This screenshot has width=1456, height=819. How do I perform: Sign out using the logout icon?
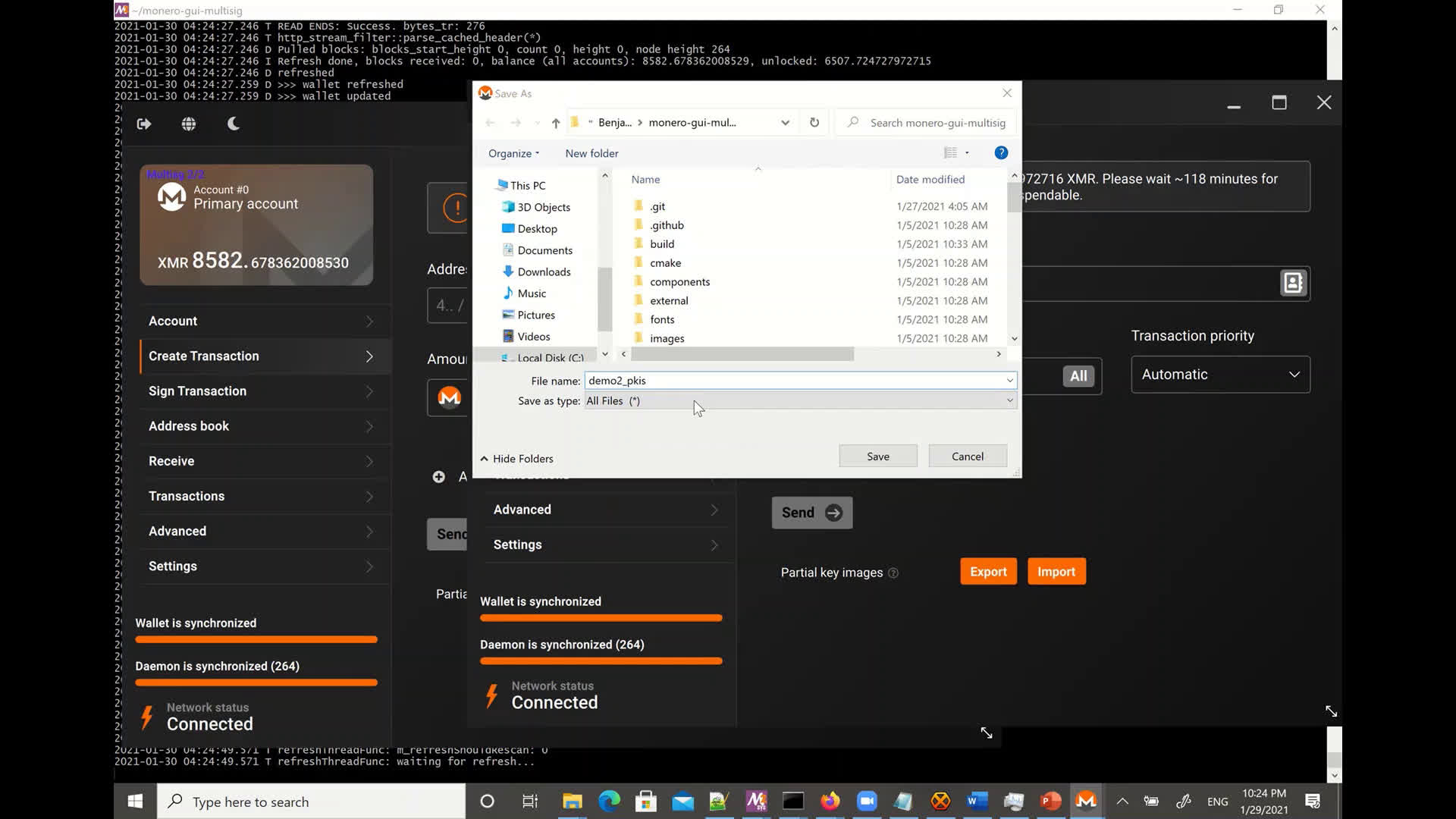coord(143,123)
